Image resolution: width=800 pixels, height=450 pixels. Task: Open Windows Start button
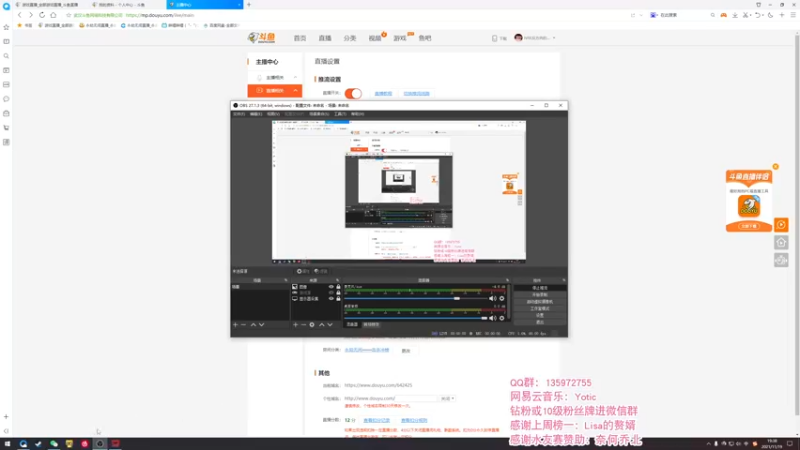coord(7,444)
